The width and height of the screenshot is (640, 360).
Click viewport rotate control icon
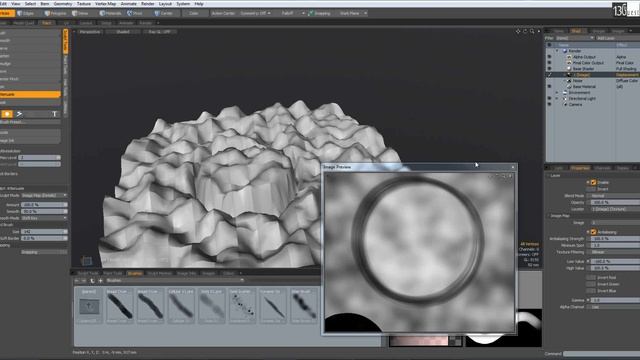(x=525, y=31)
